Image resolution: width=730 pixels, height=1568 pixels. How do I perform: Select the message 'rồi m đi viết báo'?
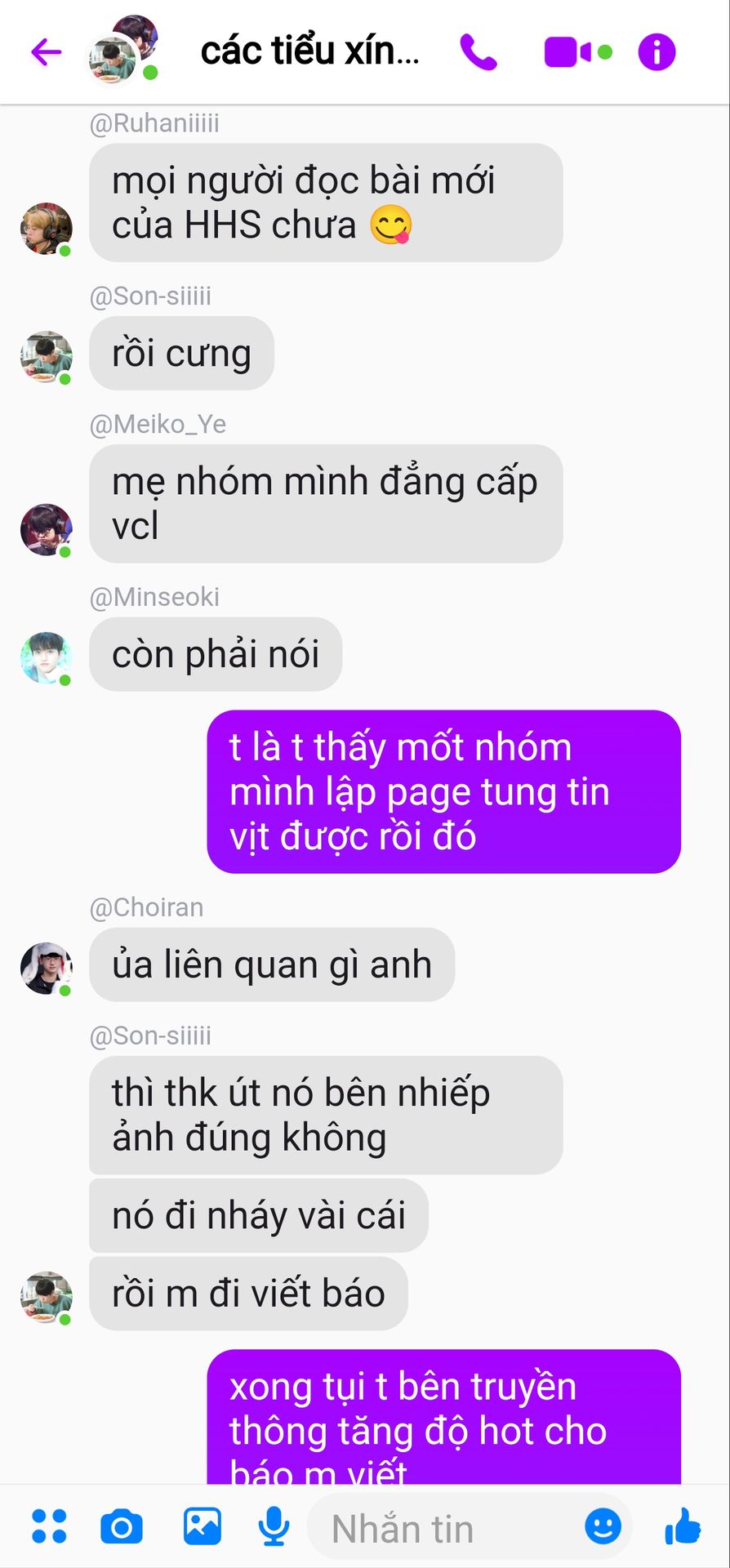point(248,1294)
